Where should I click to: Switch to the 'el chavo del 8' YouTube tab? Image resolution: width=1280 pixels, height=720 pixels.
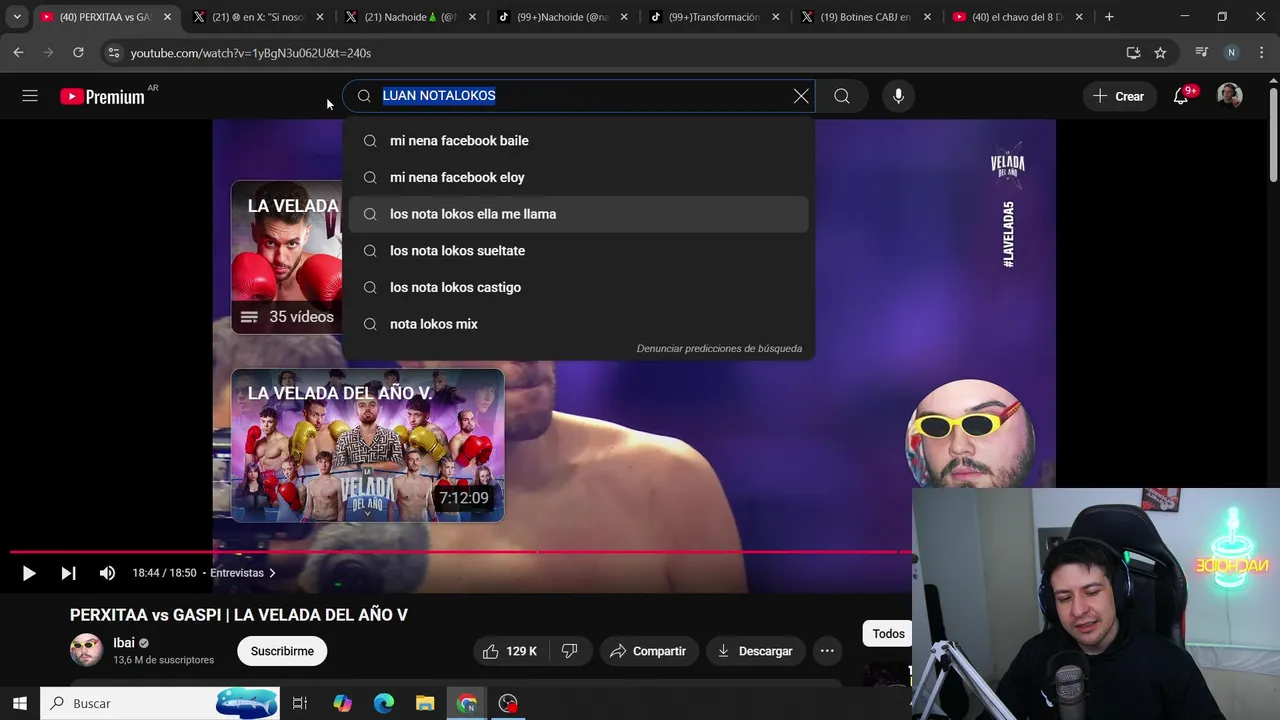point(1018,17)
